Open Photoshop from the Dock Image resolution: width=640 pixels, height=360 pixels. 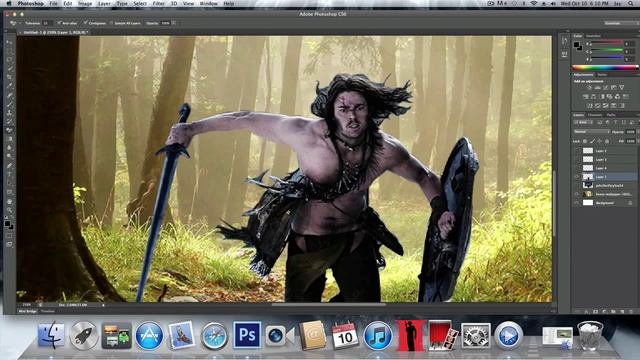point(247,335)
